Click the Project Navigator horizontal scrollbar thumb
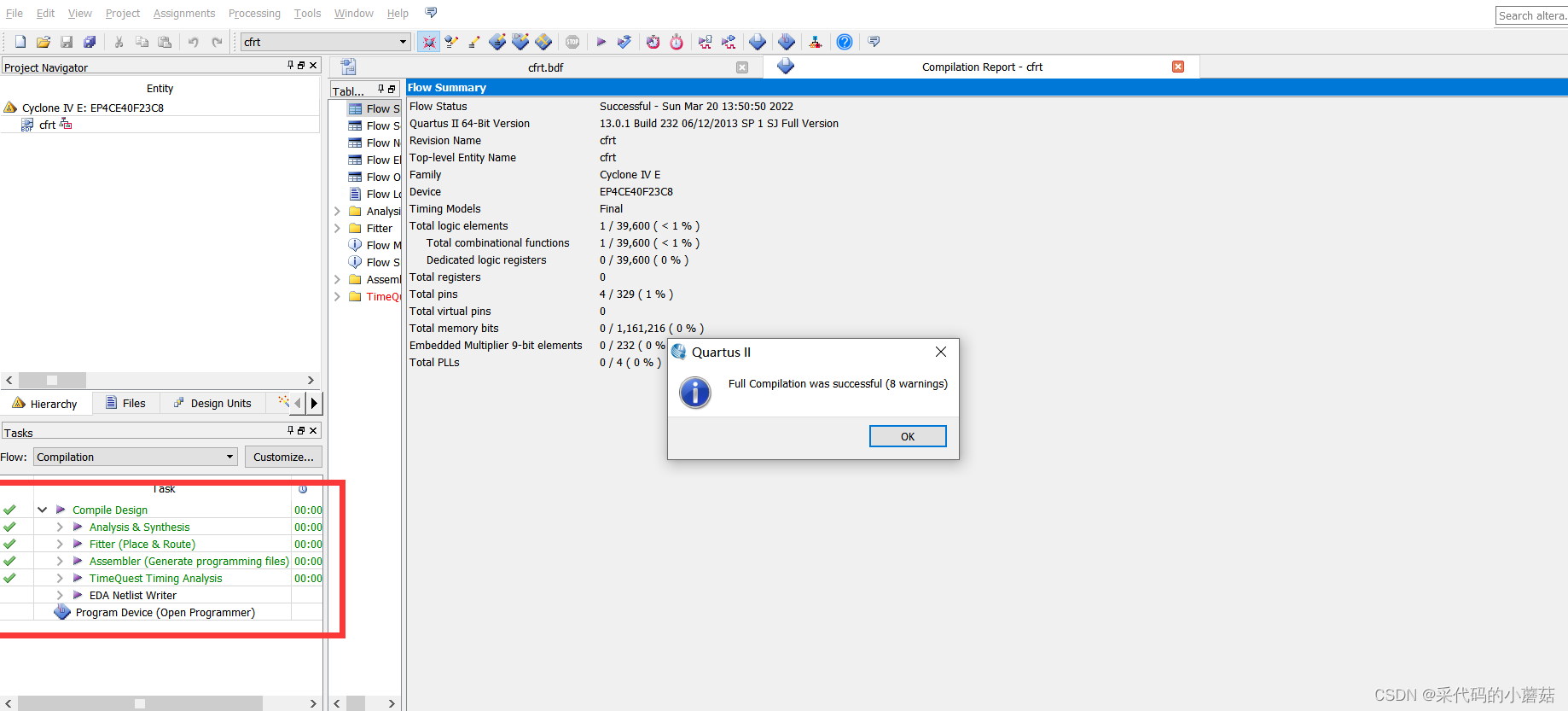 coord(52,380)
